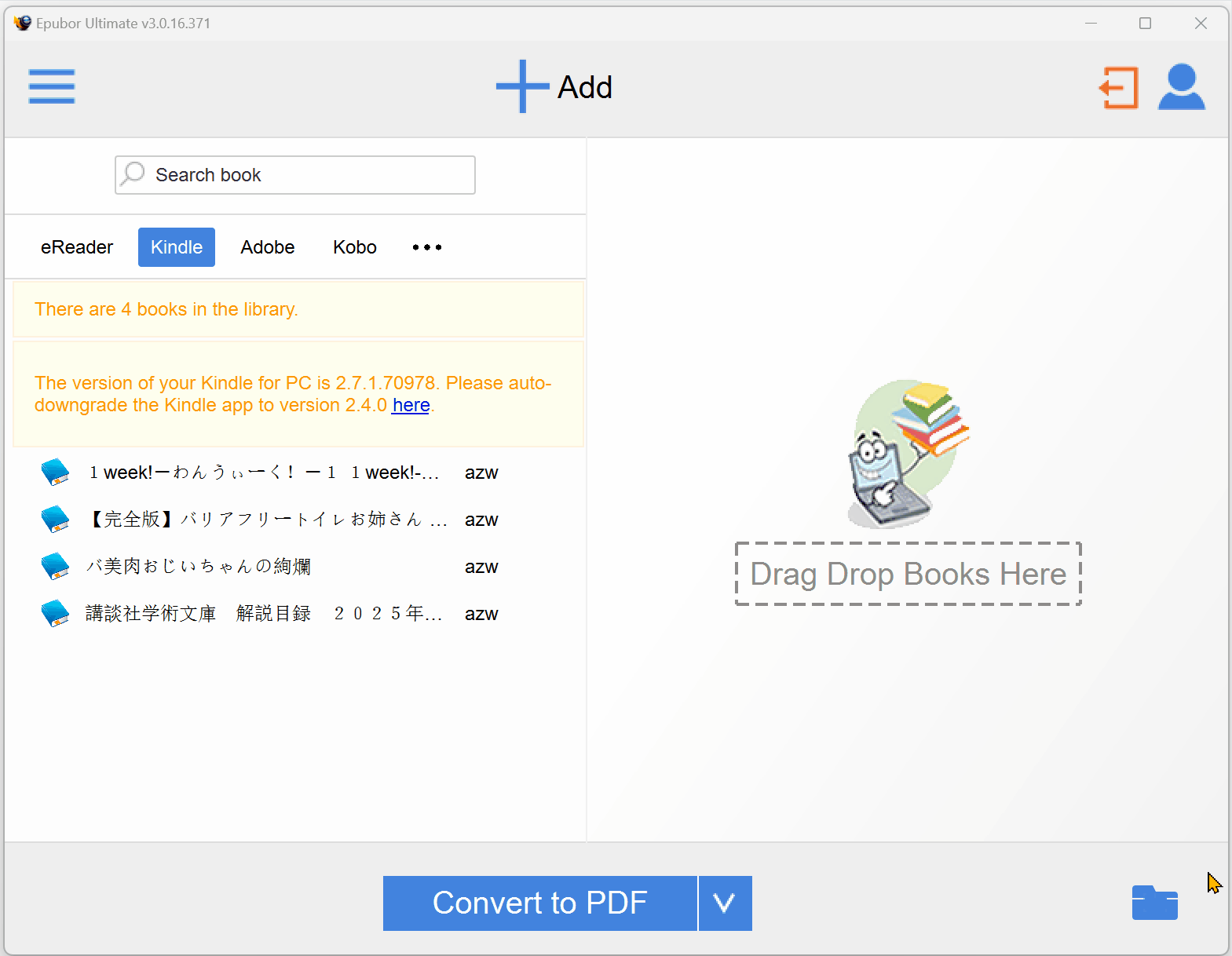Switch to the Adobe tab
Screen dimensions: 1232x956
[268, 247]
